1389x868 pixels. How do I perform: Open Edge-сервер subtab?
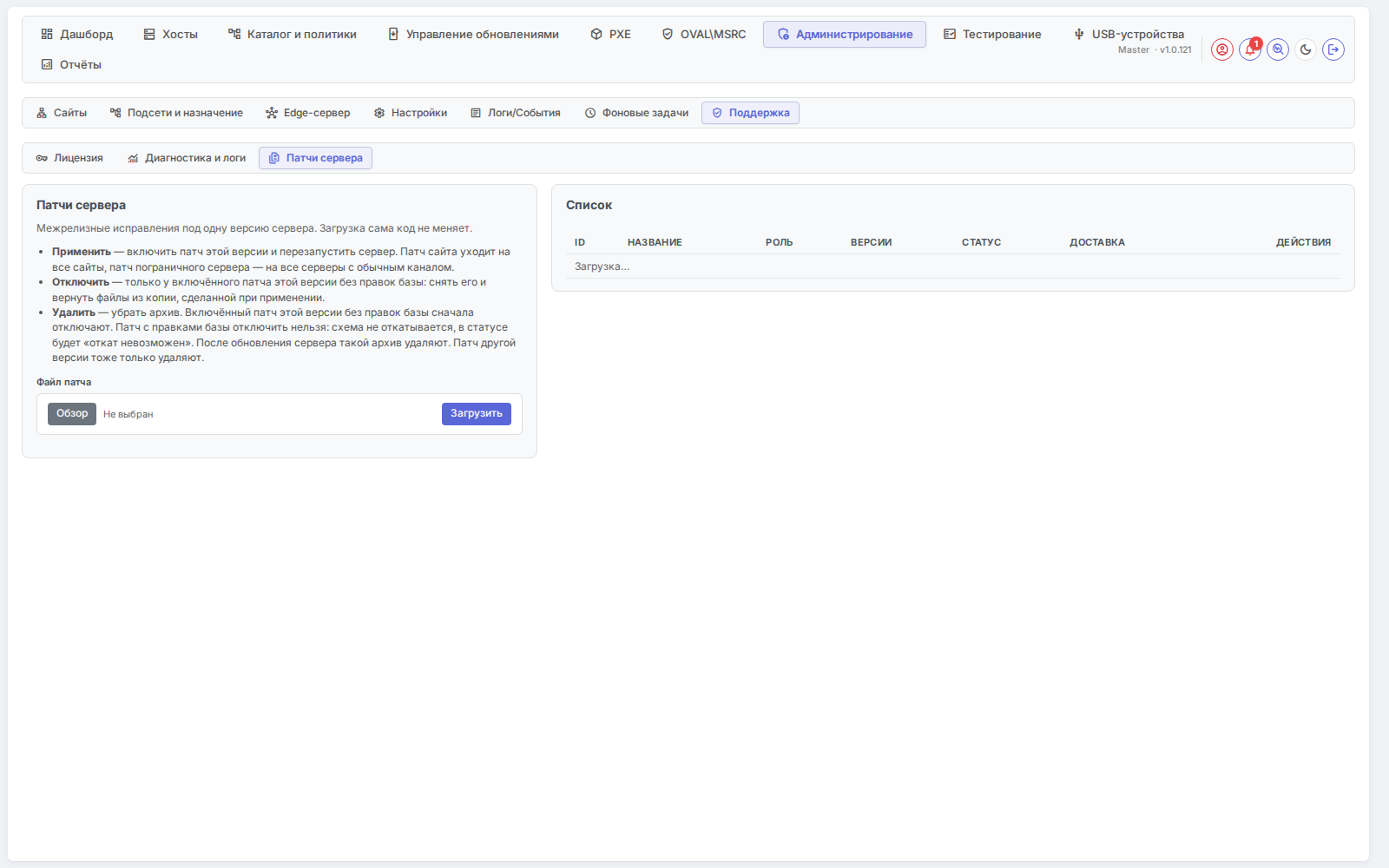point(308,113)
